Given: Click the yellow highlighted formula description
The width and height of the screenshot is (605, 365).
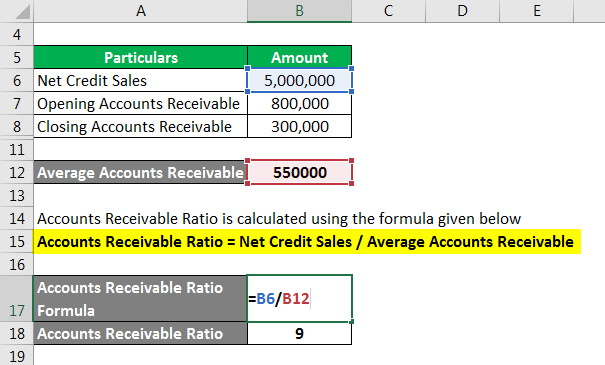Looking at the screenshot, I should pyautogui.click(x=307, y=242).
